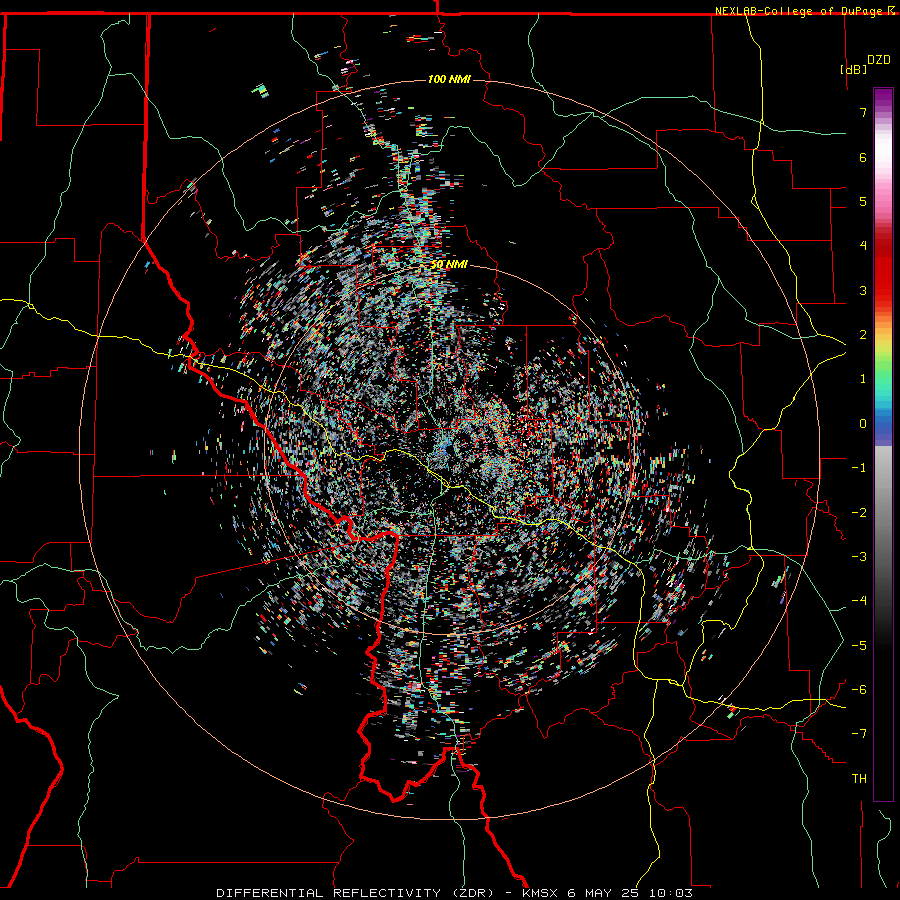Click the '-4' value on the color scale

point(859,601)
